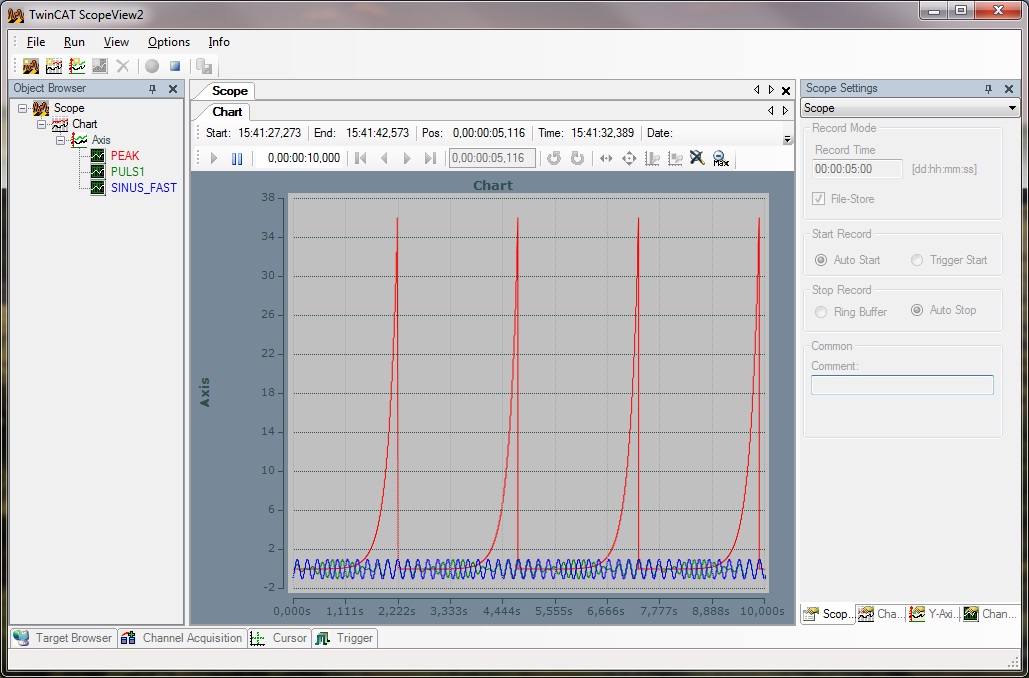Click the undo zoom rotate-left icon
1029x678 pixels.
(554, 158)
